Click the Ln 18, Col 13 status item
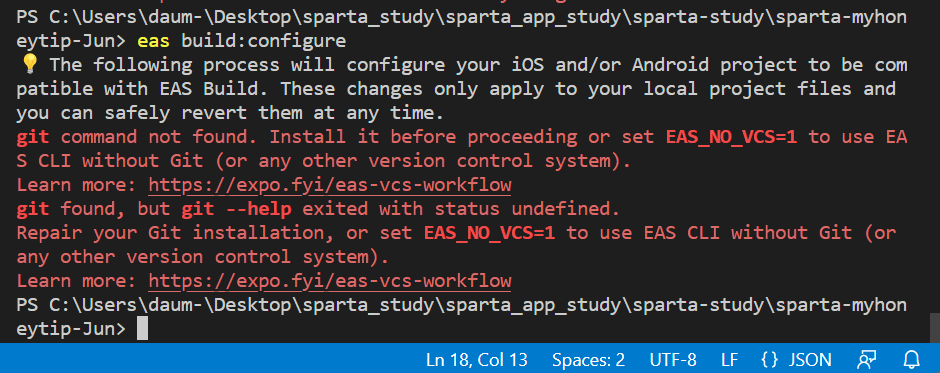940x373 pixels. pyautogui.click(x=477, y=360)
